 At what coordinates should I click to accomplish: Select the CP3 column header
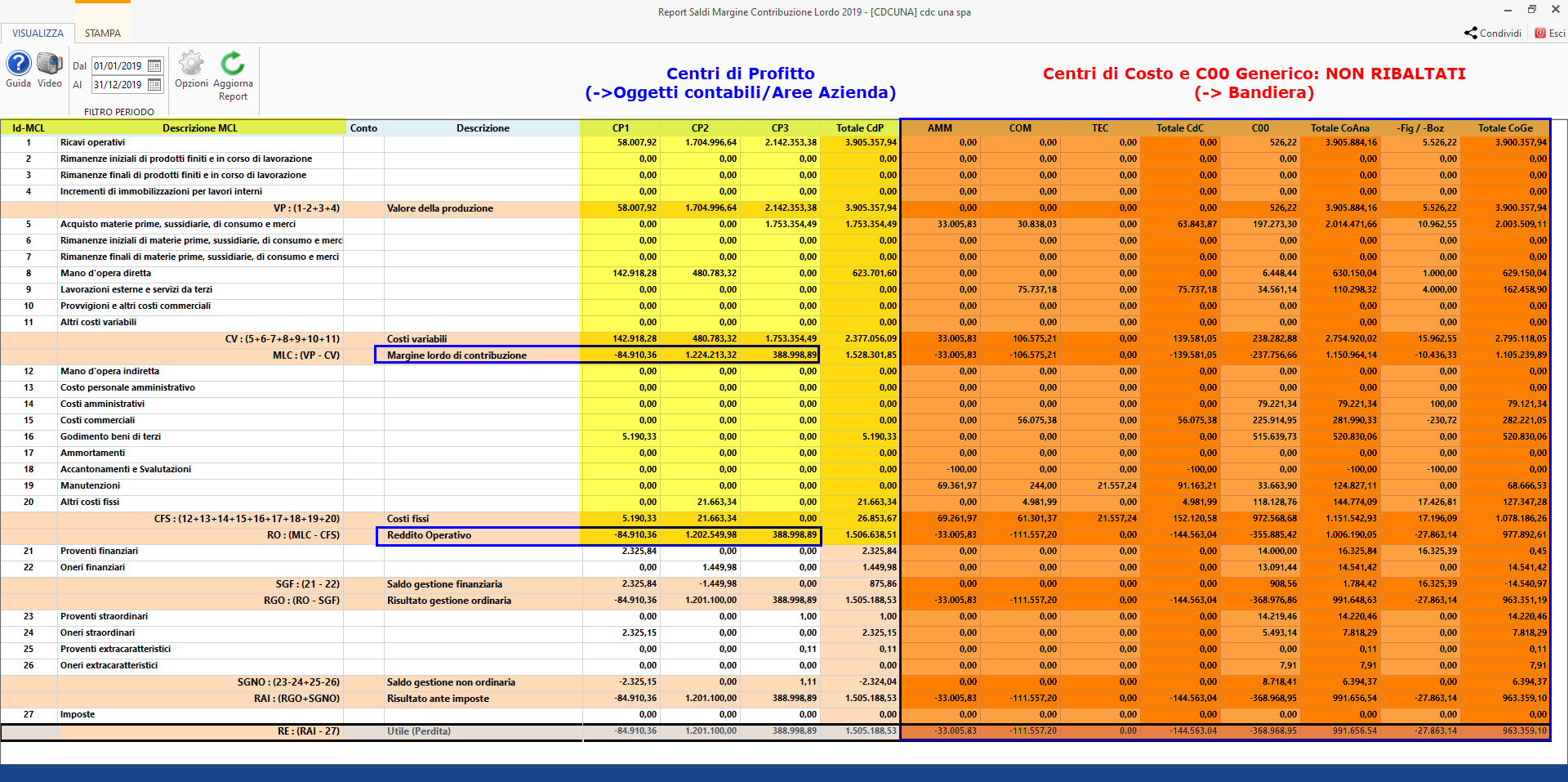click(780, 128)
